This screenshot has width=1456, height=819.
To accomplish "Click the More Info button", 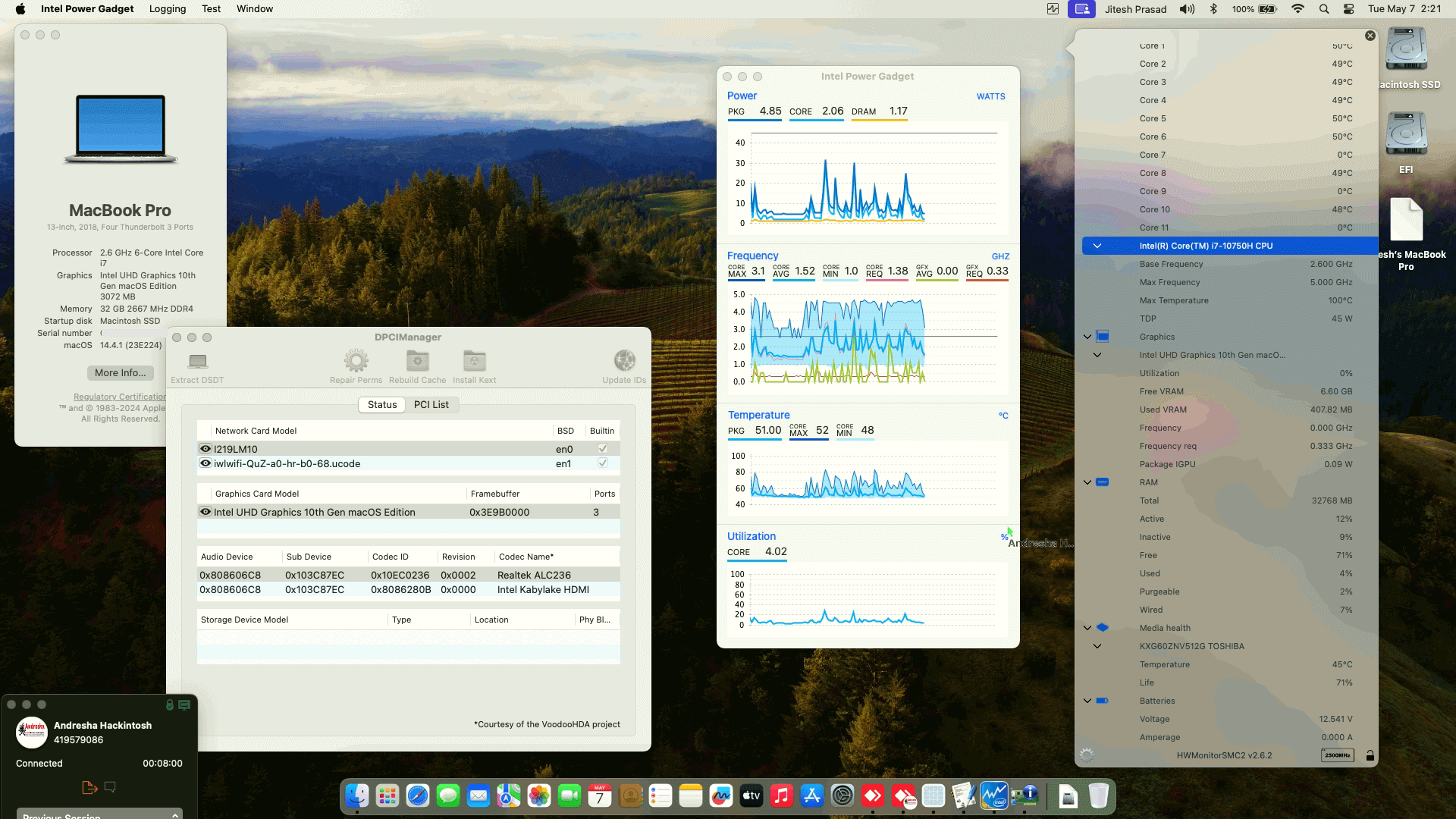I will [x=119, y=372].
